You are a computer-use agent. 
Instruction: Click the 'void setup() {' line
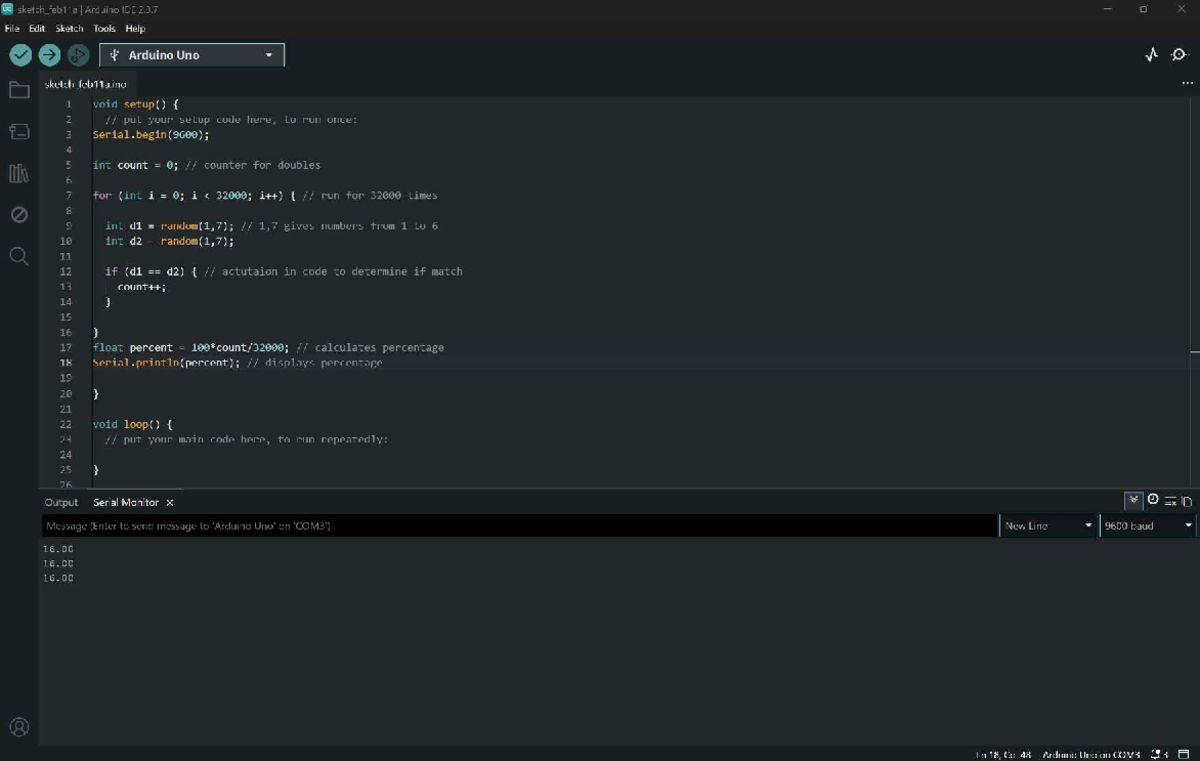136,104
